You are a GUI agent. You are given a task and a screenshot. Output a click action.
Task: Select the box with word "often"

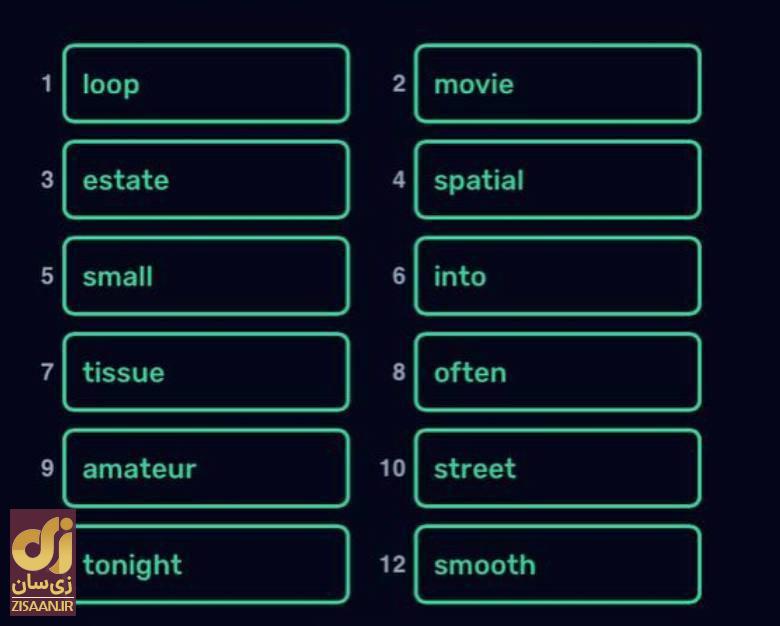tap(557, 372)
